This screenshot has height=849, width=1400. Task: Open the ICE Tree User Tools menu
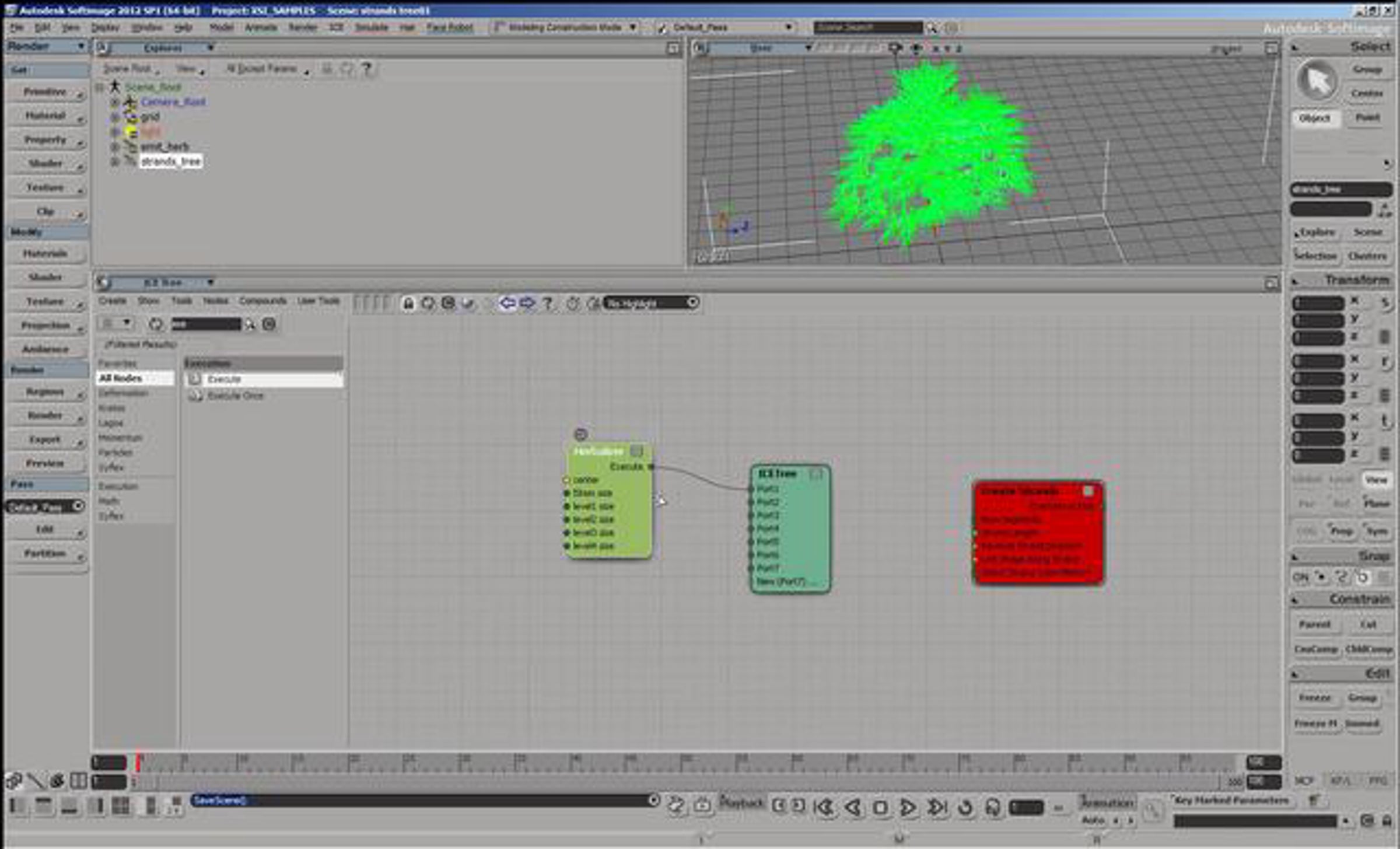318,301
